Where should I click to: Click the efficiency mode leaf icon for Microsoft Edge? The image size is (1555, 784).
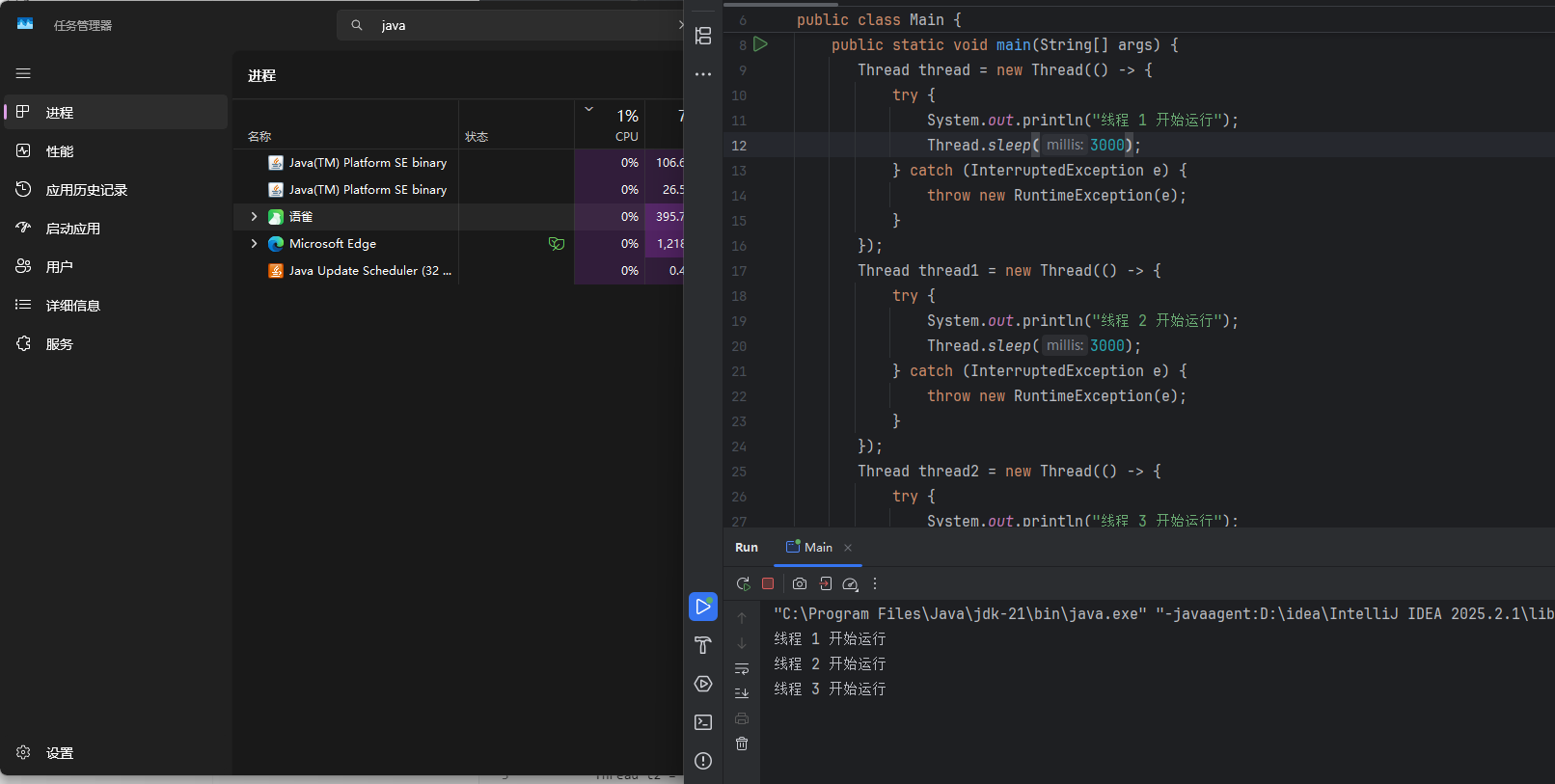pos(557,243)
